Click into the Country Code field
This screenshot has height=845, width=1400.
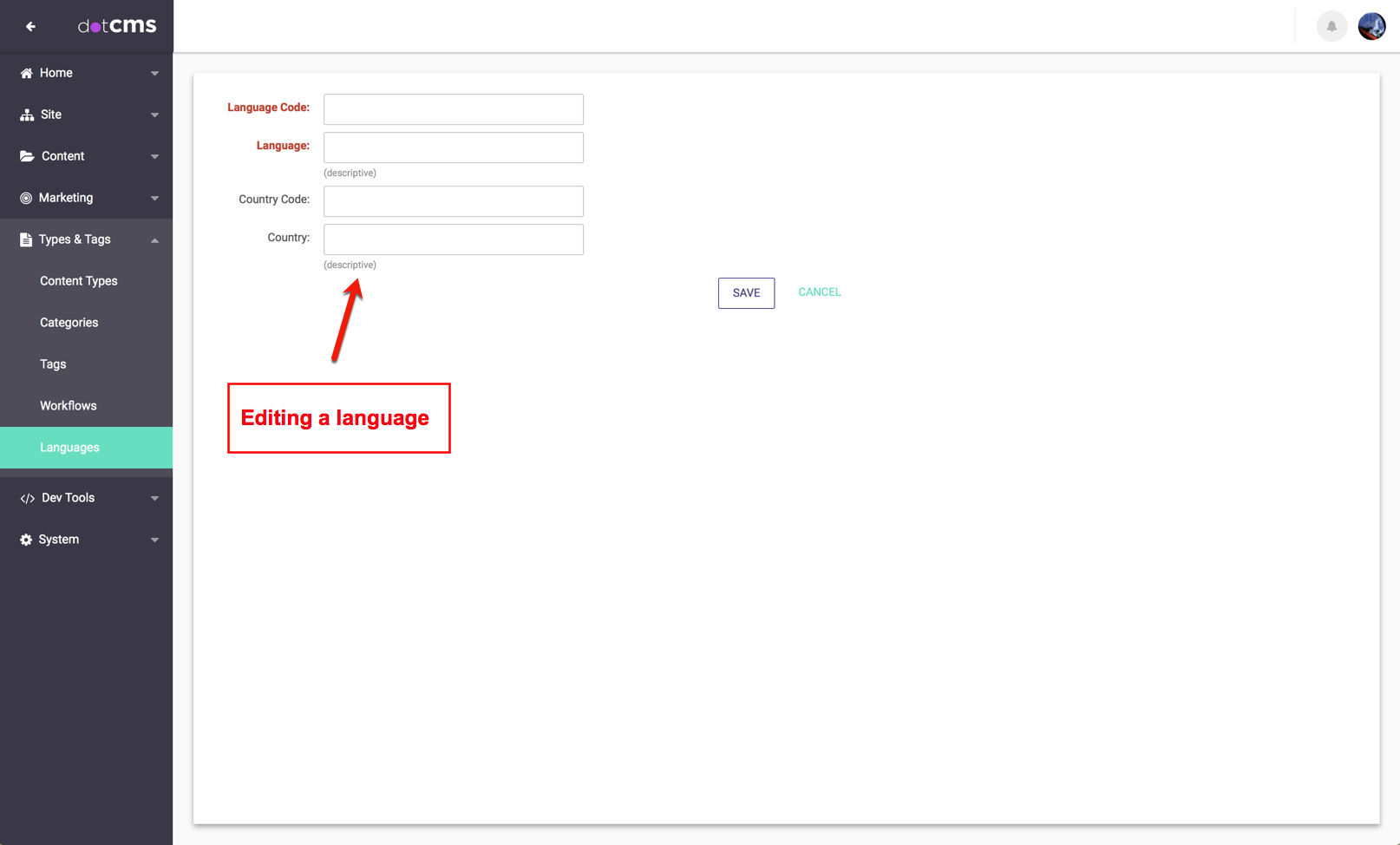[x=453, y=201]
